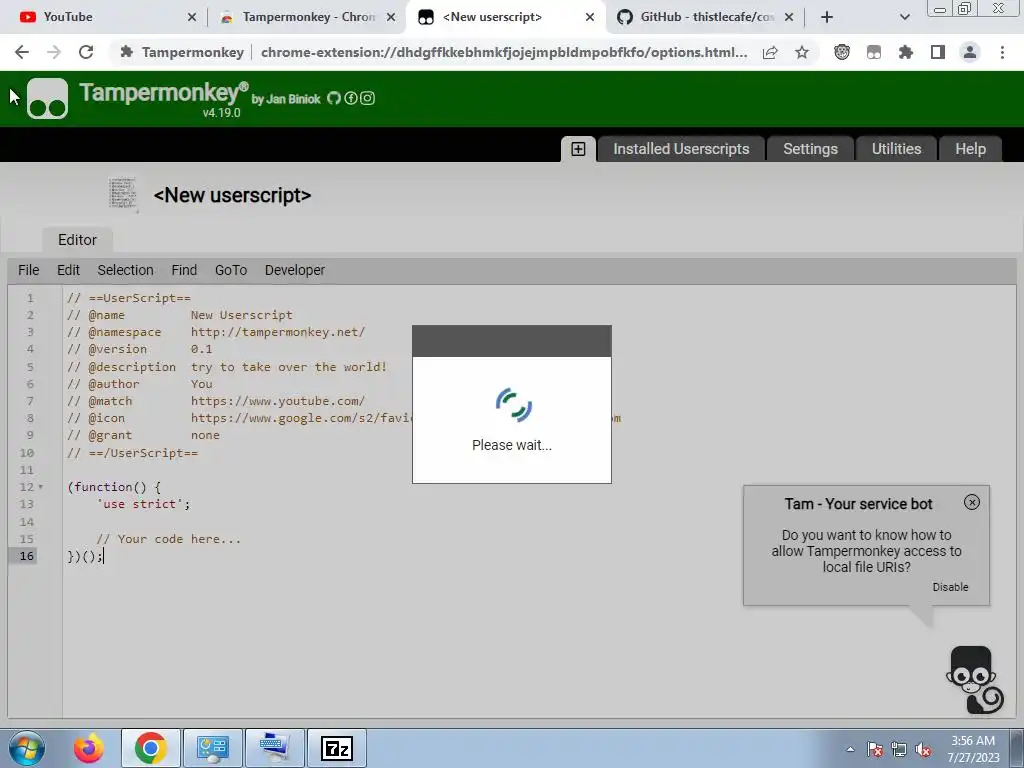Viewport: 1024px width, 768px height.
Task: Click the forward navigation arrow
Action: click(54, 52)
